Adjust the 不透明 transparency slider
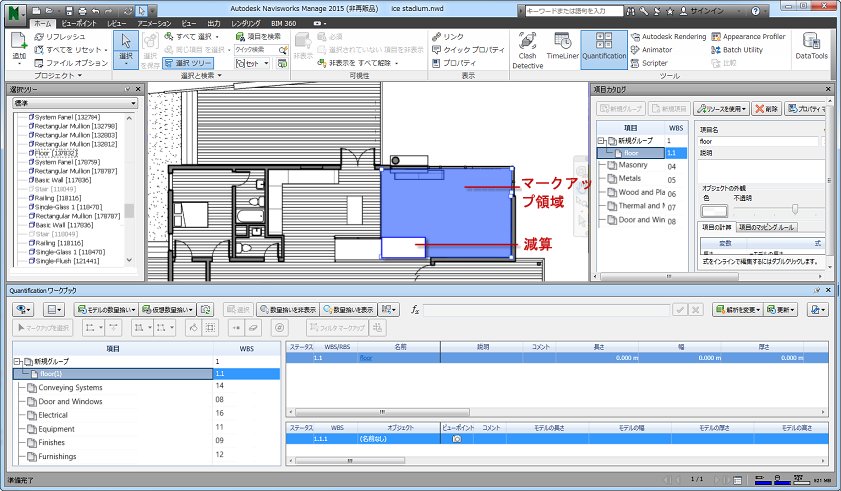Viewport: 841px width, 491px height. coord(795,209)
